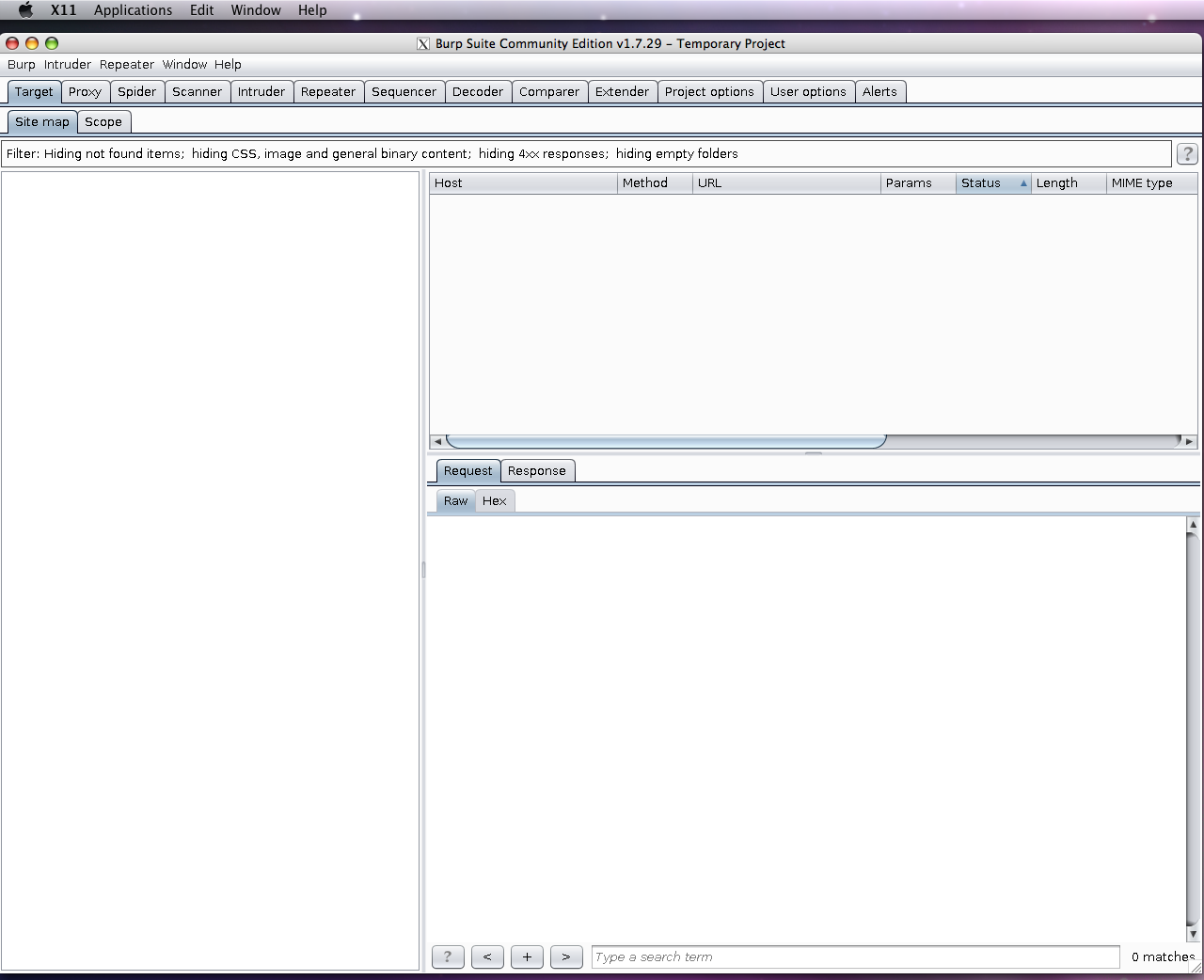Open the Repeater menu in the menu bar
This screenshot has width=1204, height=980.
(126, 64)
